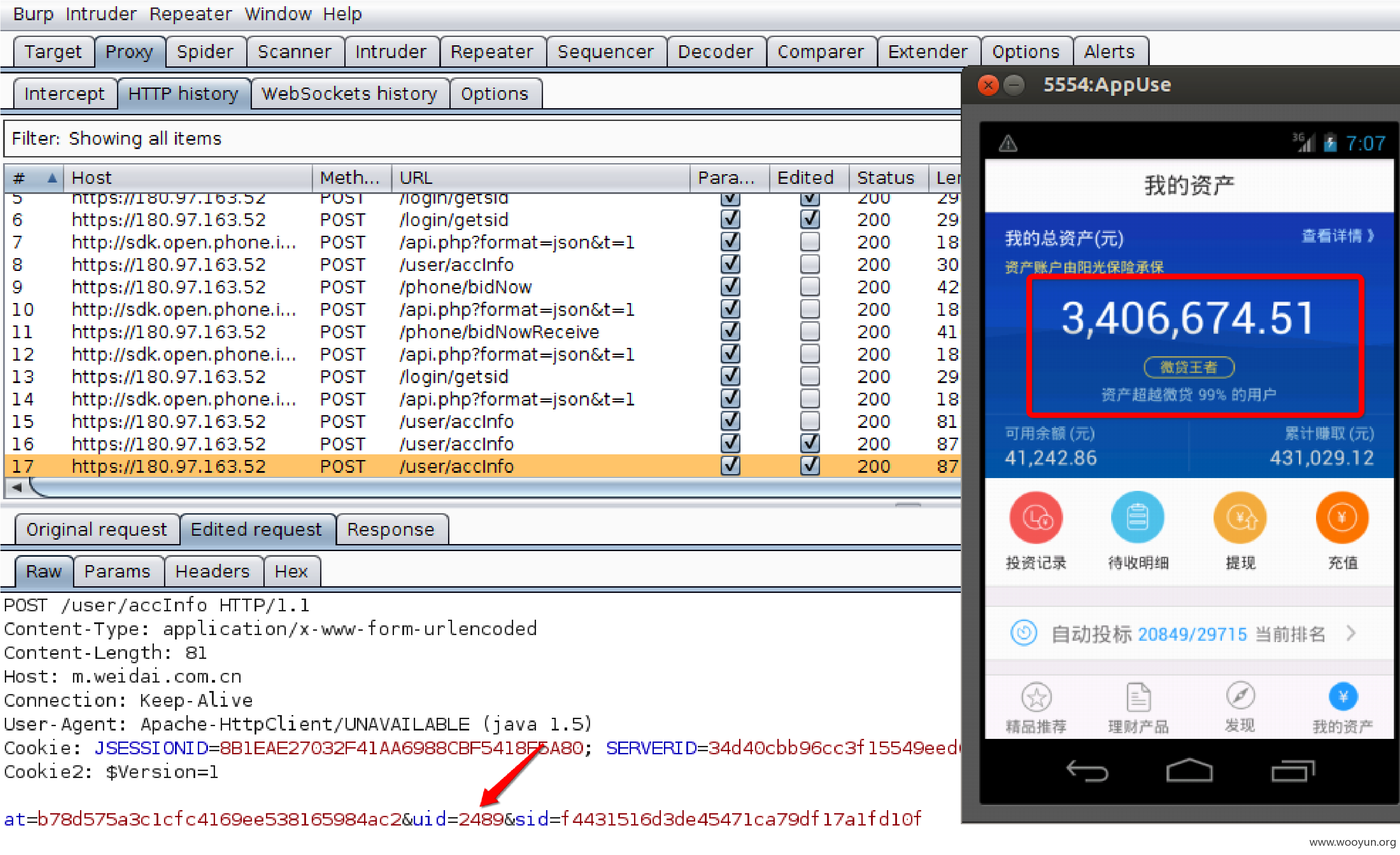This screenshot has height=855, width=1400.
Task: Sort history by URL column header
Action: pyautogui.click(x=540, y=178)
